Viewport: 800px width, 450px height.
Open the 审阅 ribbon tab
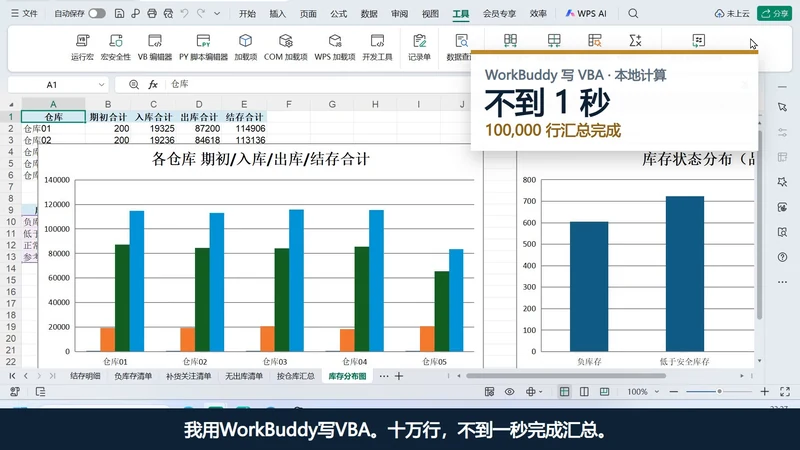coord(399,14)
